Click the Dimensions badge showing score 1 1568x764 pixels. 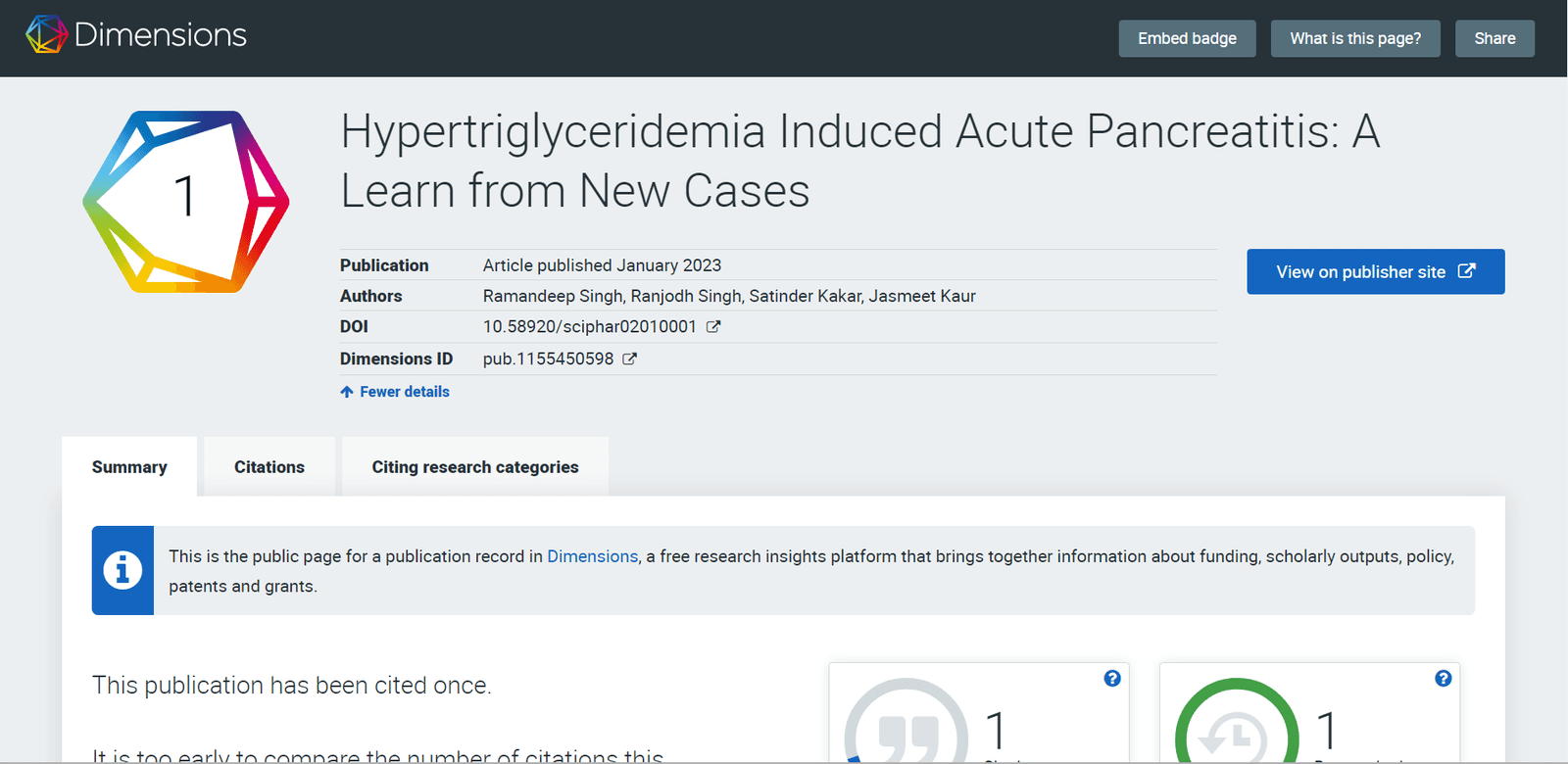[186, 201]
